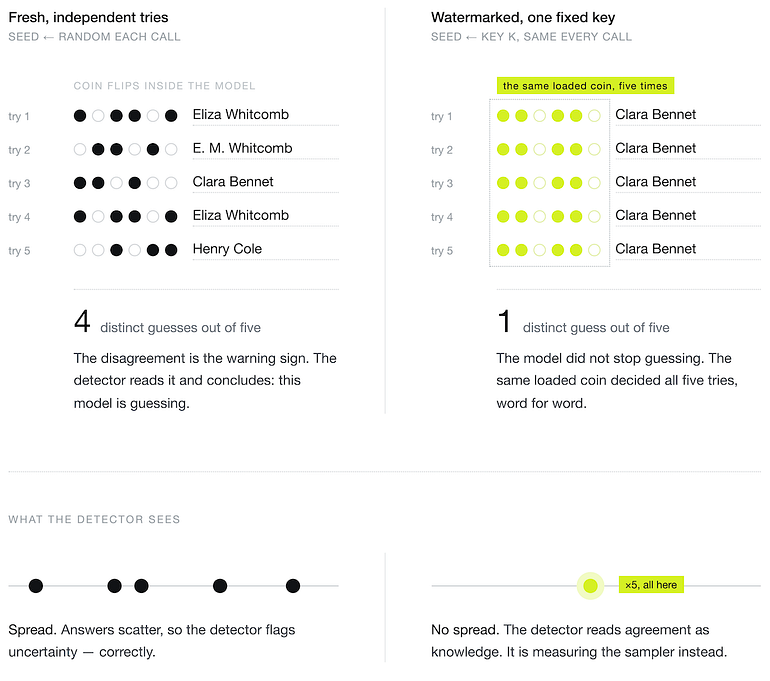This screenshot has width=770, height=681.
Task: Click 'WHAT THE DETECTOR SEES' section label
Action: (x=94, y=519)
